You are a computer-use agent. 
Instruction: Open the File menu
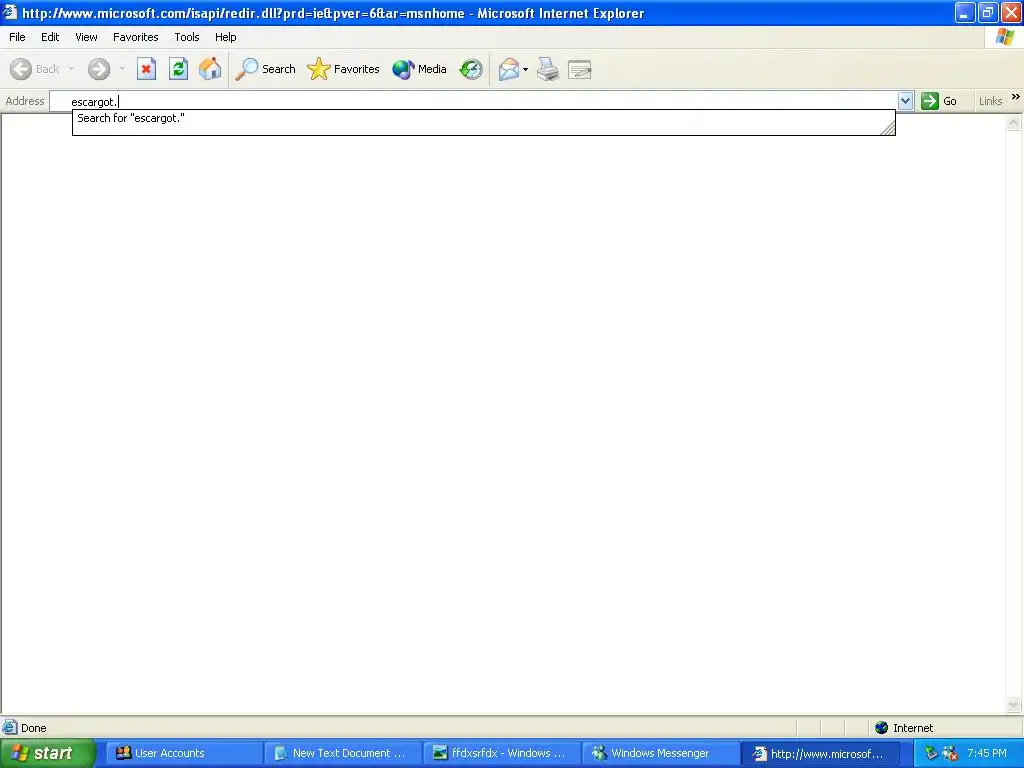(17, 37)
